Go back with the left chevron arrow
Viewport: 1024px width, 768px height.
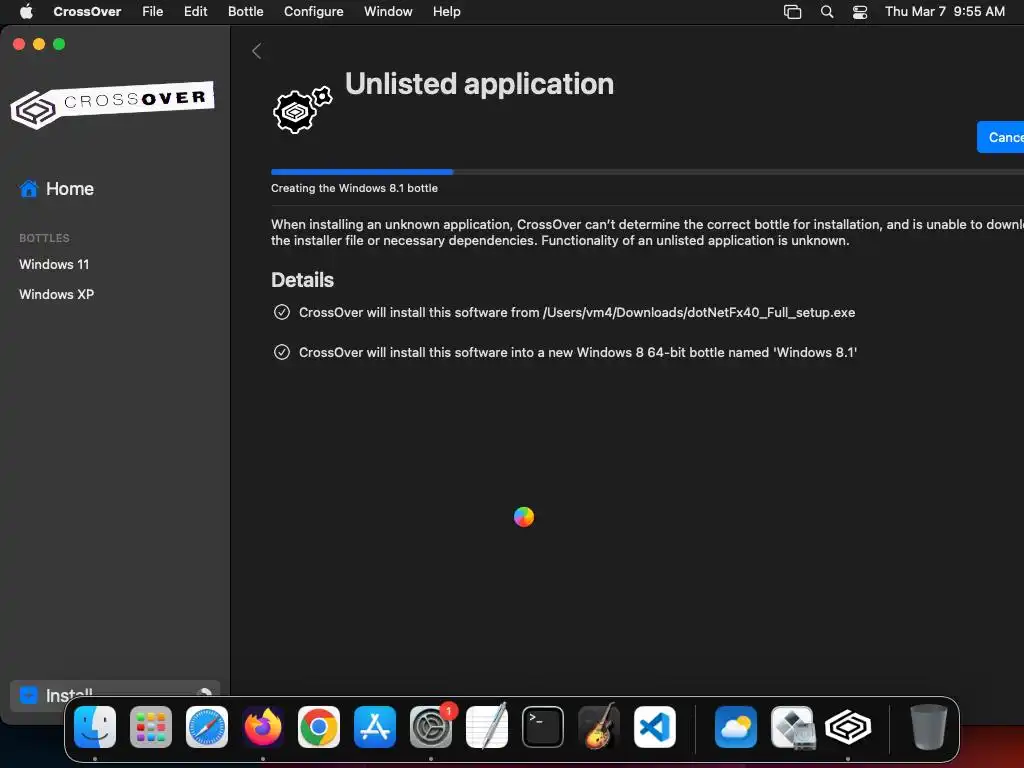click(257, 51)
